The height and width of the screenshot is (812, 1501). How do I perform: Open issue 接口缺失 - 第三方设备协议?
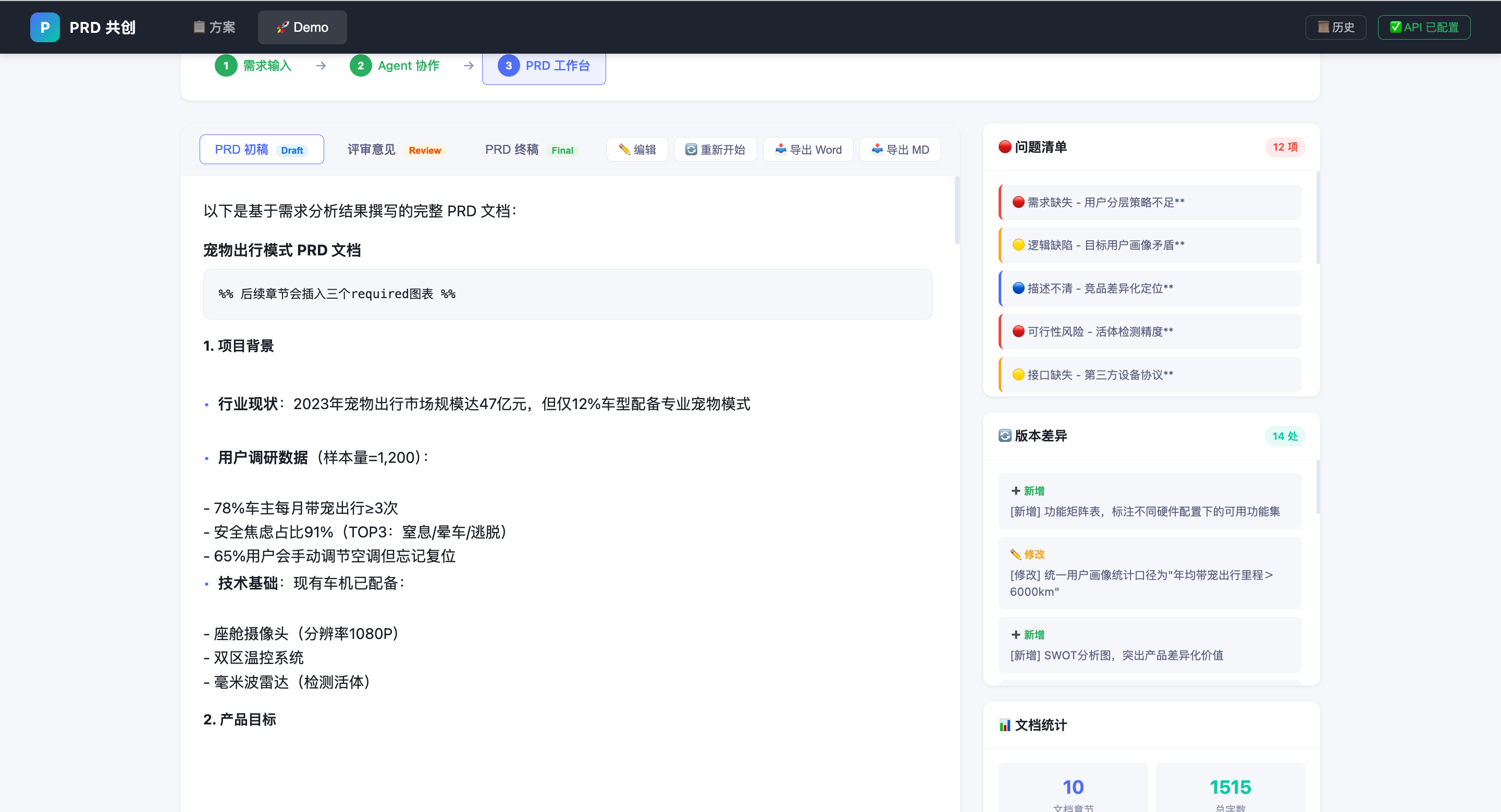(x=1150, y=375)
